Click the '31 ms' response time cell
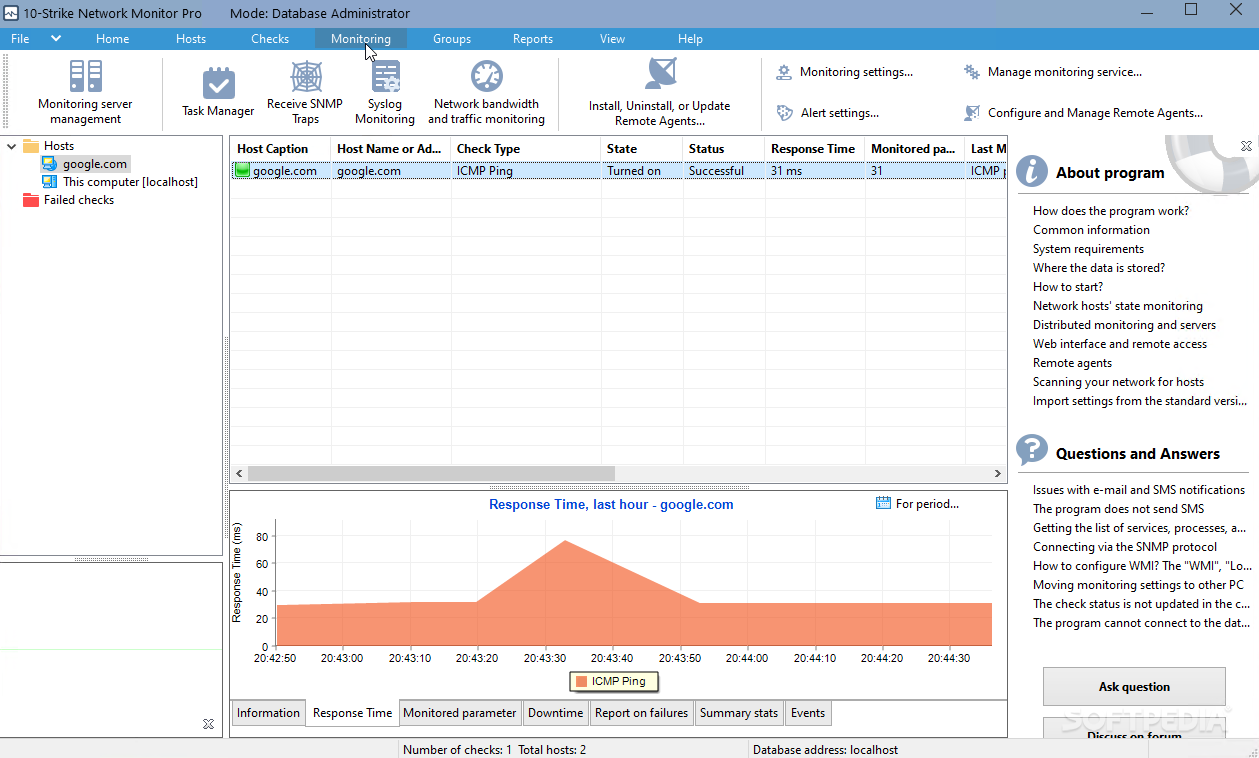Image resolution: width=1259 pixels, height=758 pixels. coord(815,171)
